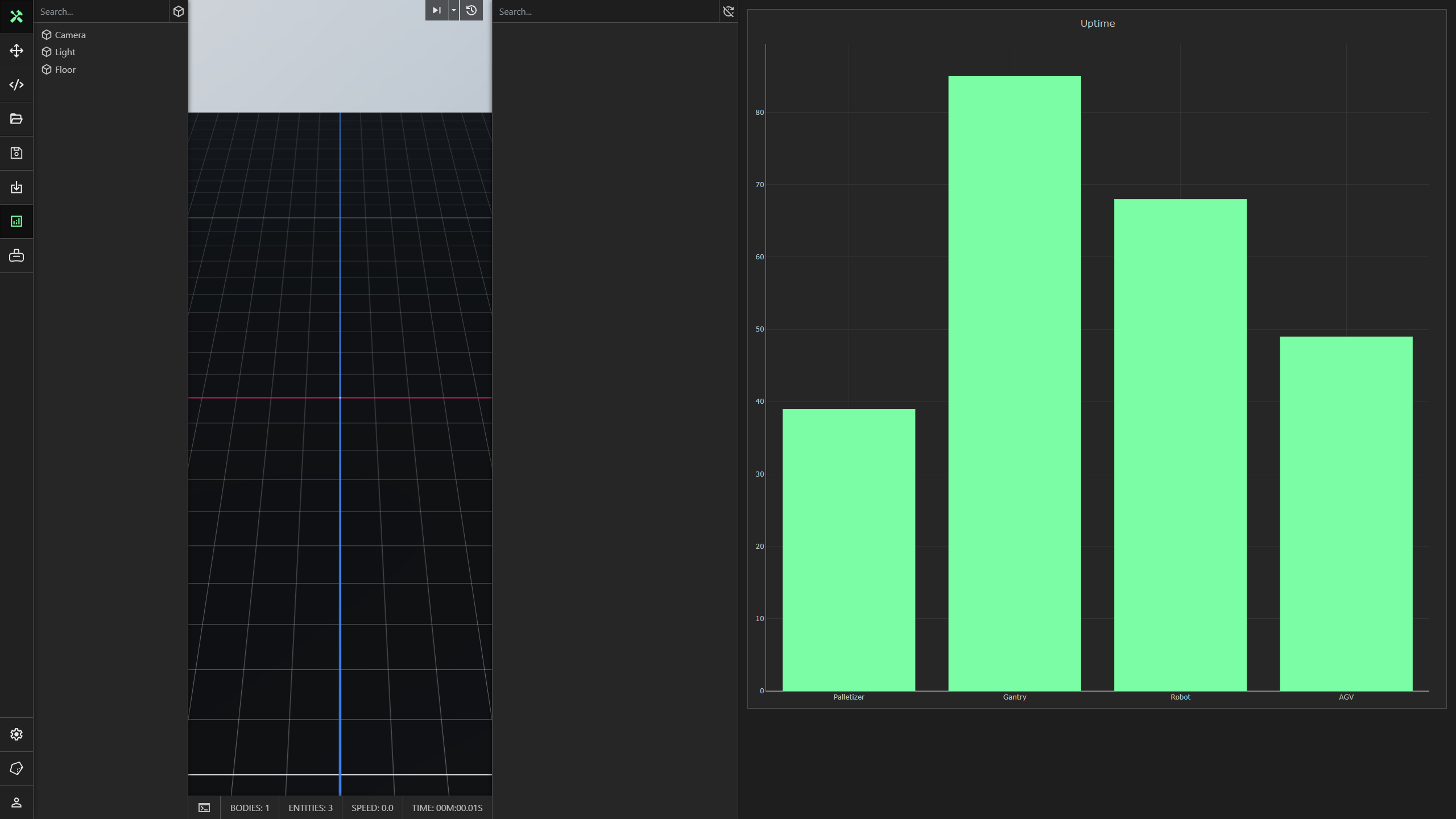Screen dimensions: 1456x819
Task: Click the Palletizer bar in chart
Action: [x=849, y=550]
